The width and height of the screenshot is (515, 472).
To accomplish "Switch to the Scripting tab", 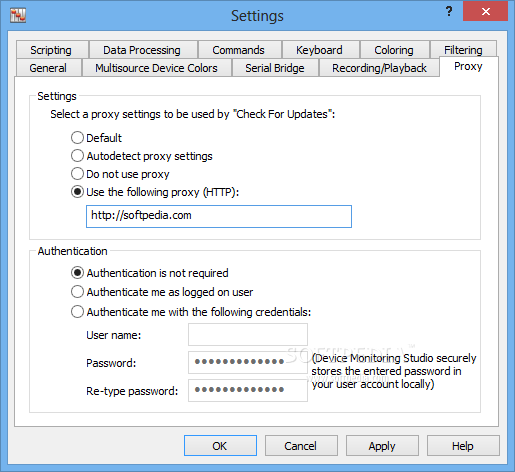I will coord(52,50).
